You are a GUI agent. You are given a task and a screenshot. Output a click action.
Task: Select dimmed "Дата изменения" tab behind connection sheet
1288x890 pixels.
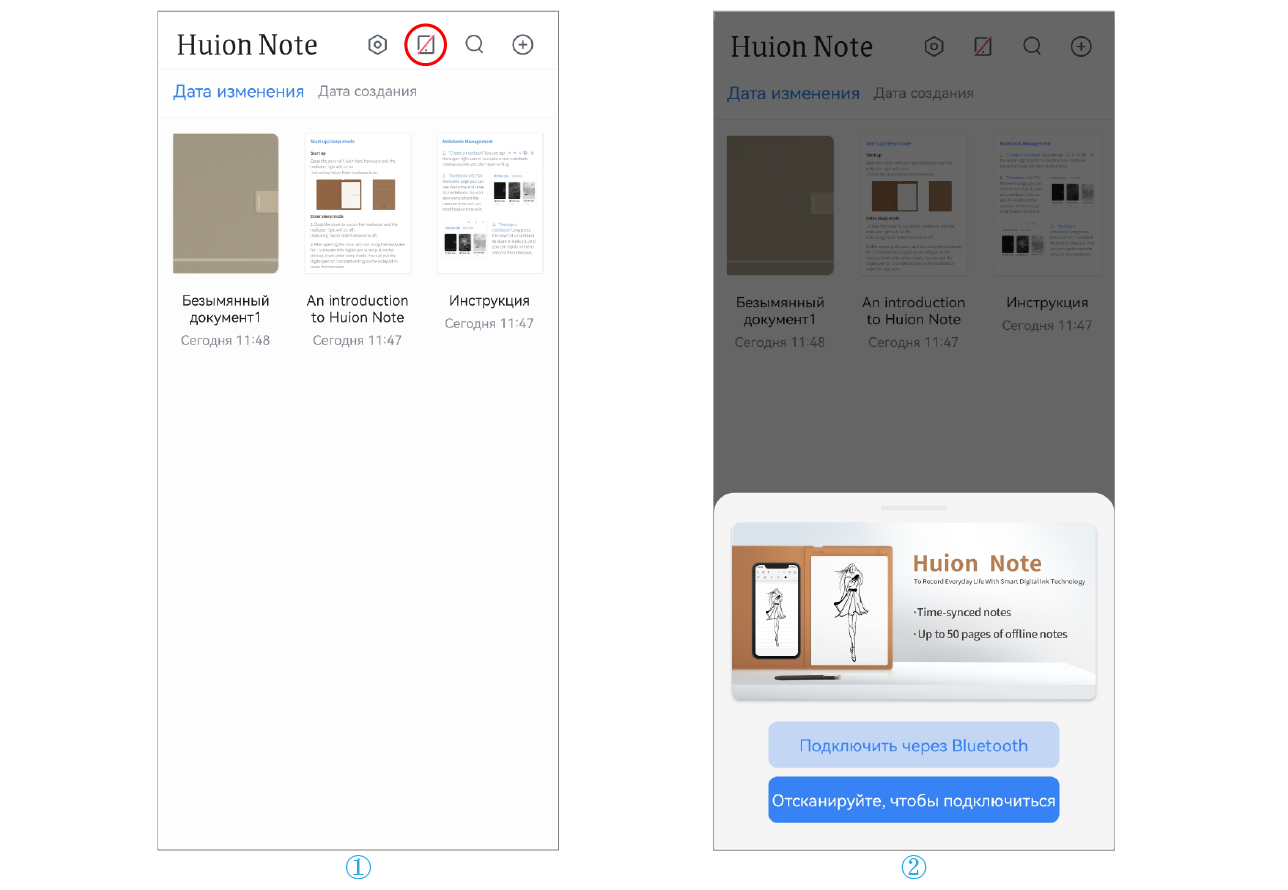[x=793, y=93]
